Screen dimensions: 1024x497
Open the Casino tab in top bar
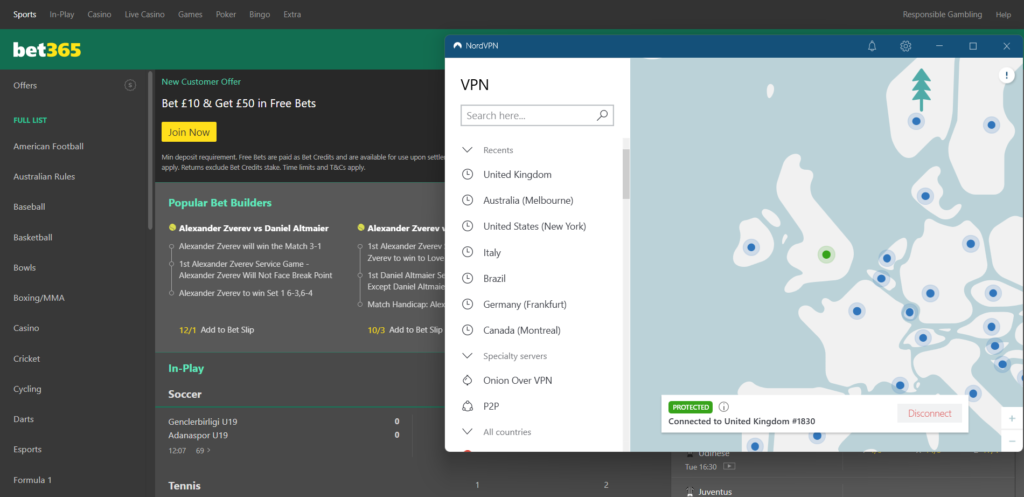pos(99,14)
